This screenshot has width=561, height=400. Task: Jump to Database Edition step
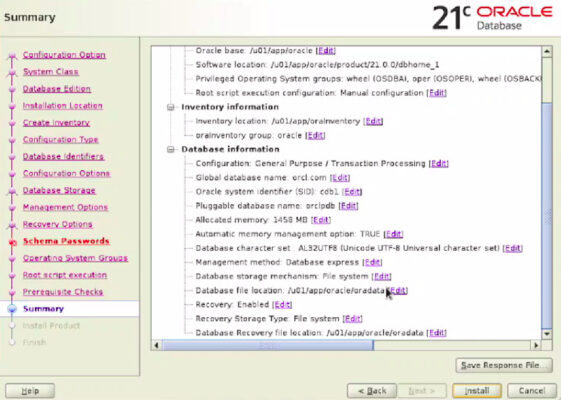point(57,89)
